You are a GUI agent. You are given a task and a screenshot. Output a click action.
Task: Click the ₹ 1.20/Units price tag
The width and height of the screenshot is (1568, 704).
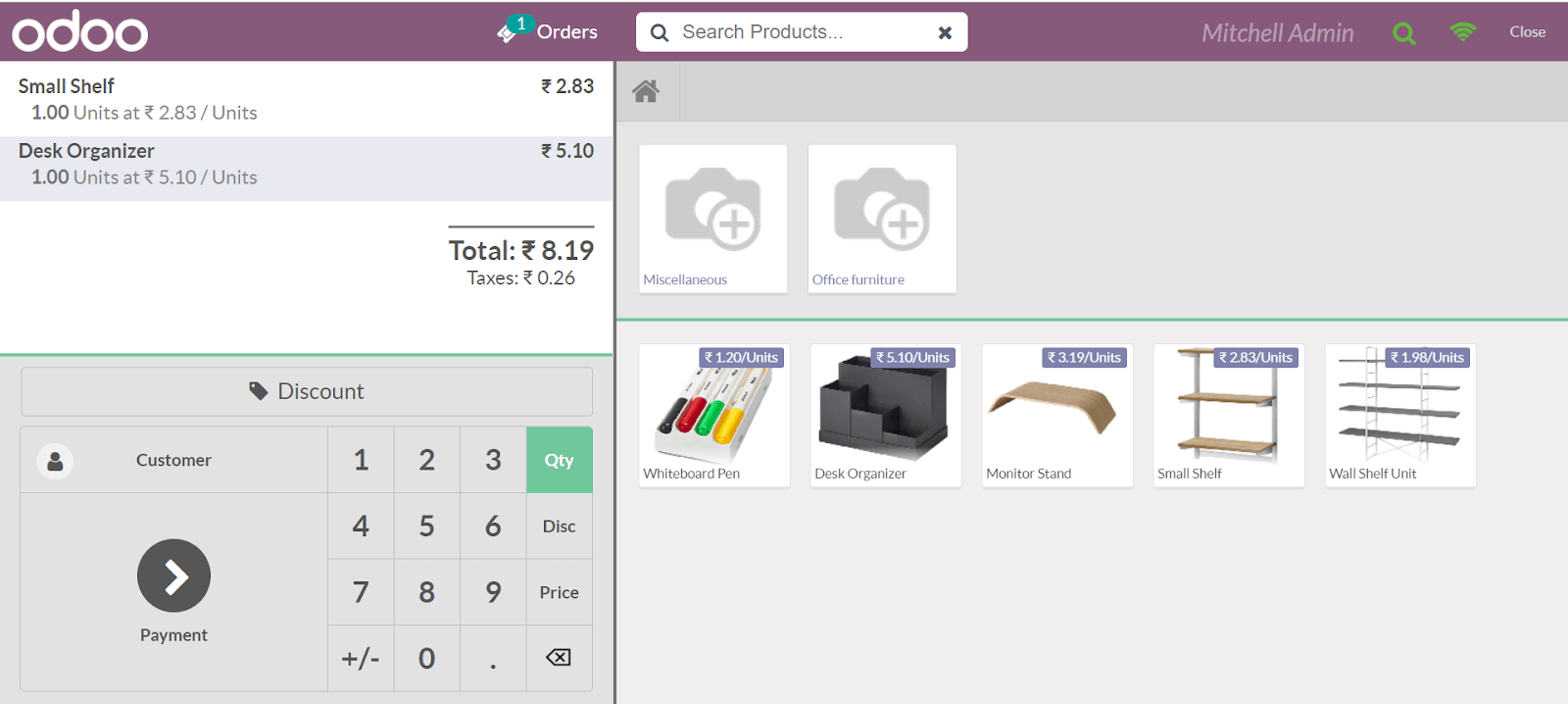click(x=741, y=358)
